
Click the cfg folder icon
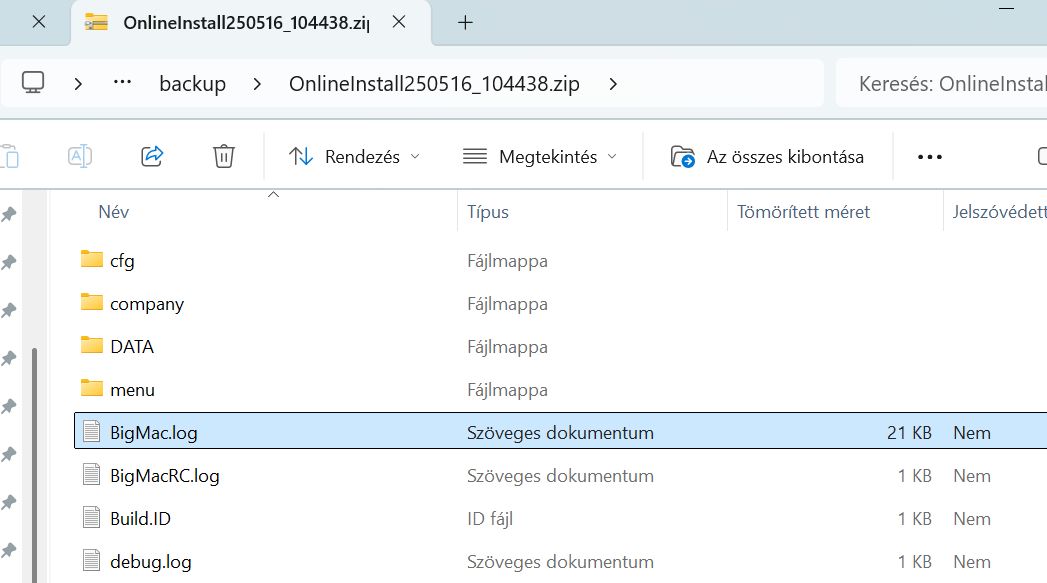[91, 258]
